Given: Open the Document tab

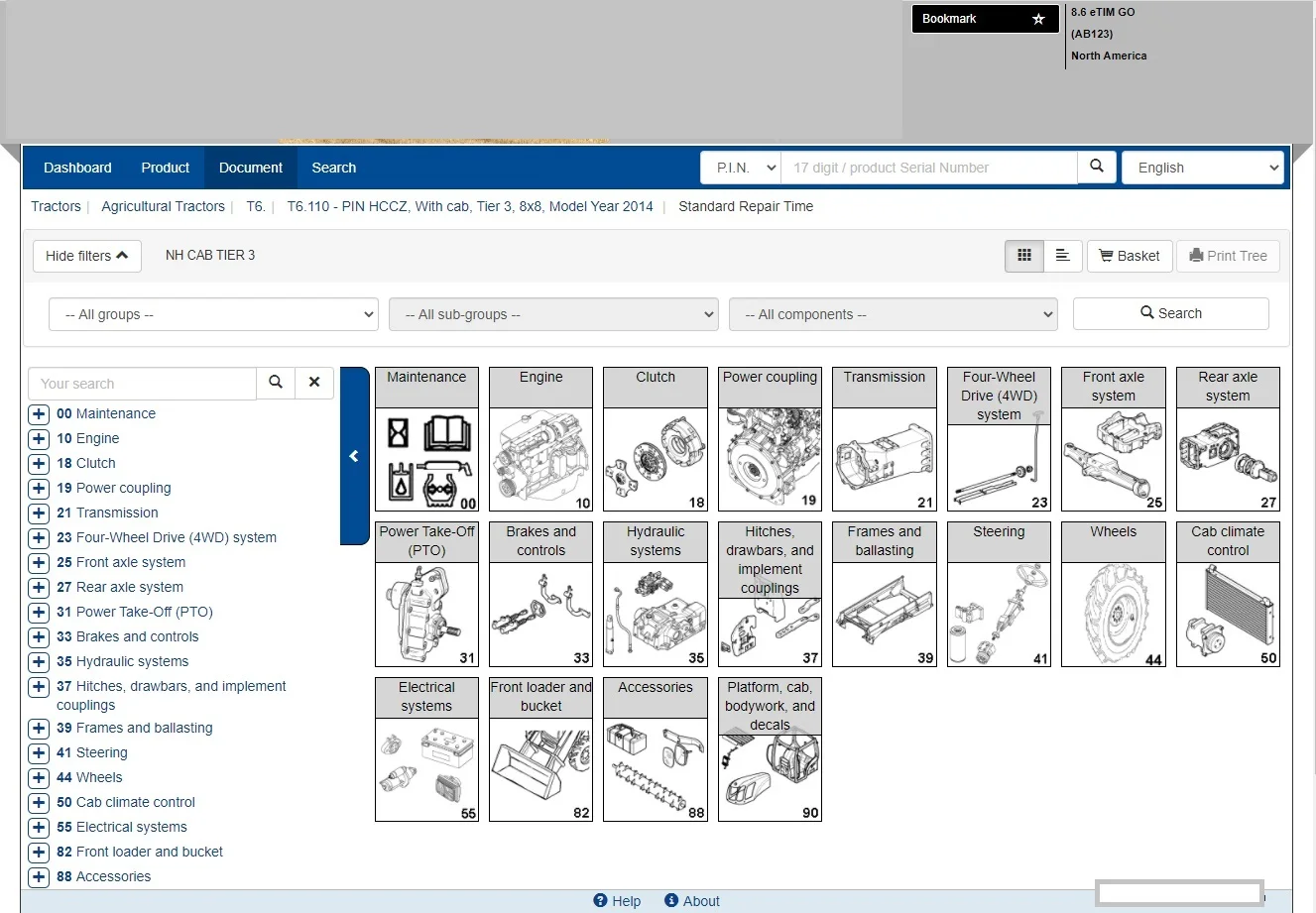Looking at the screenshot, I should (x=251, y=168).
